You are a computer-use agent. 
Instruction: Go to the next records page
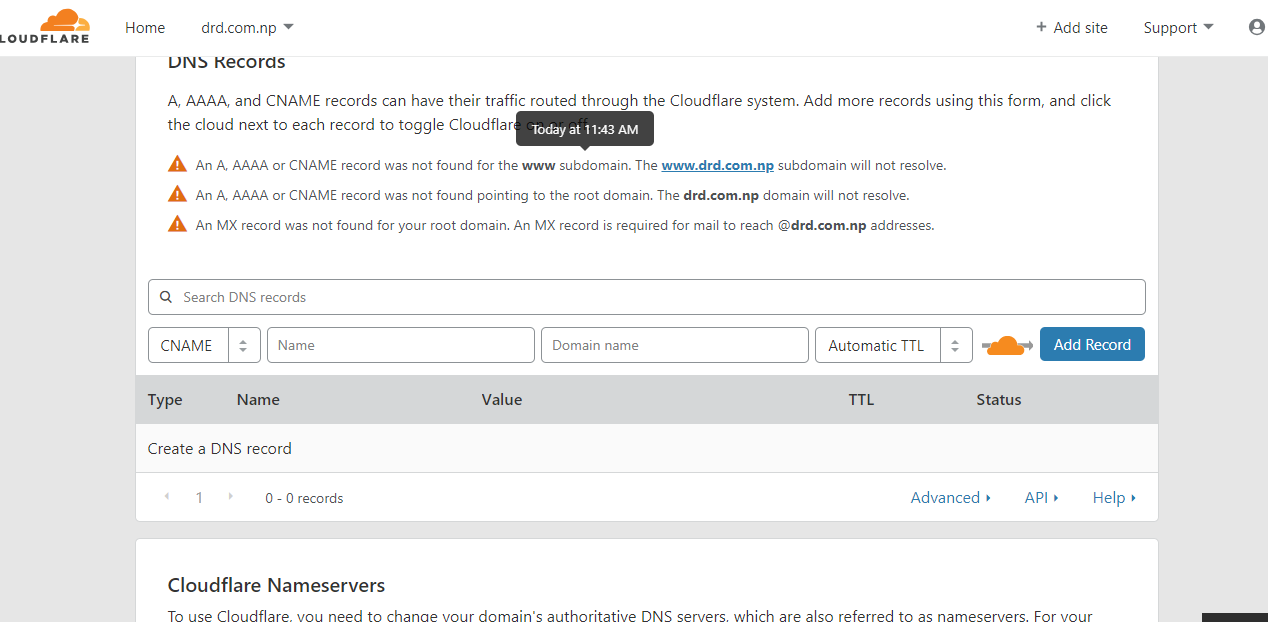[231, 497]
